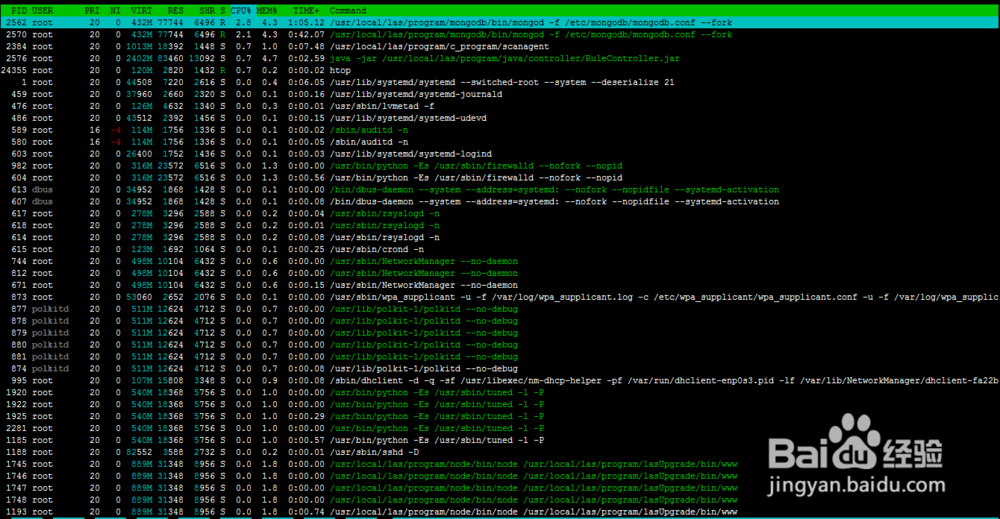Select rsyslogd thread row PID 617
This screenshot has height=519, width=1000.
[x=500, y=214]
